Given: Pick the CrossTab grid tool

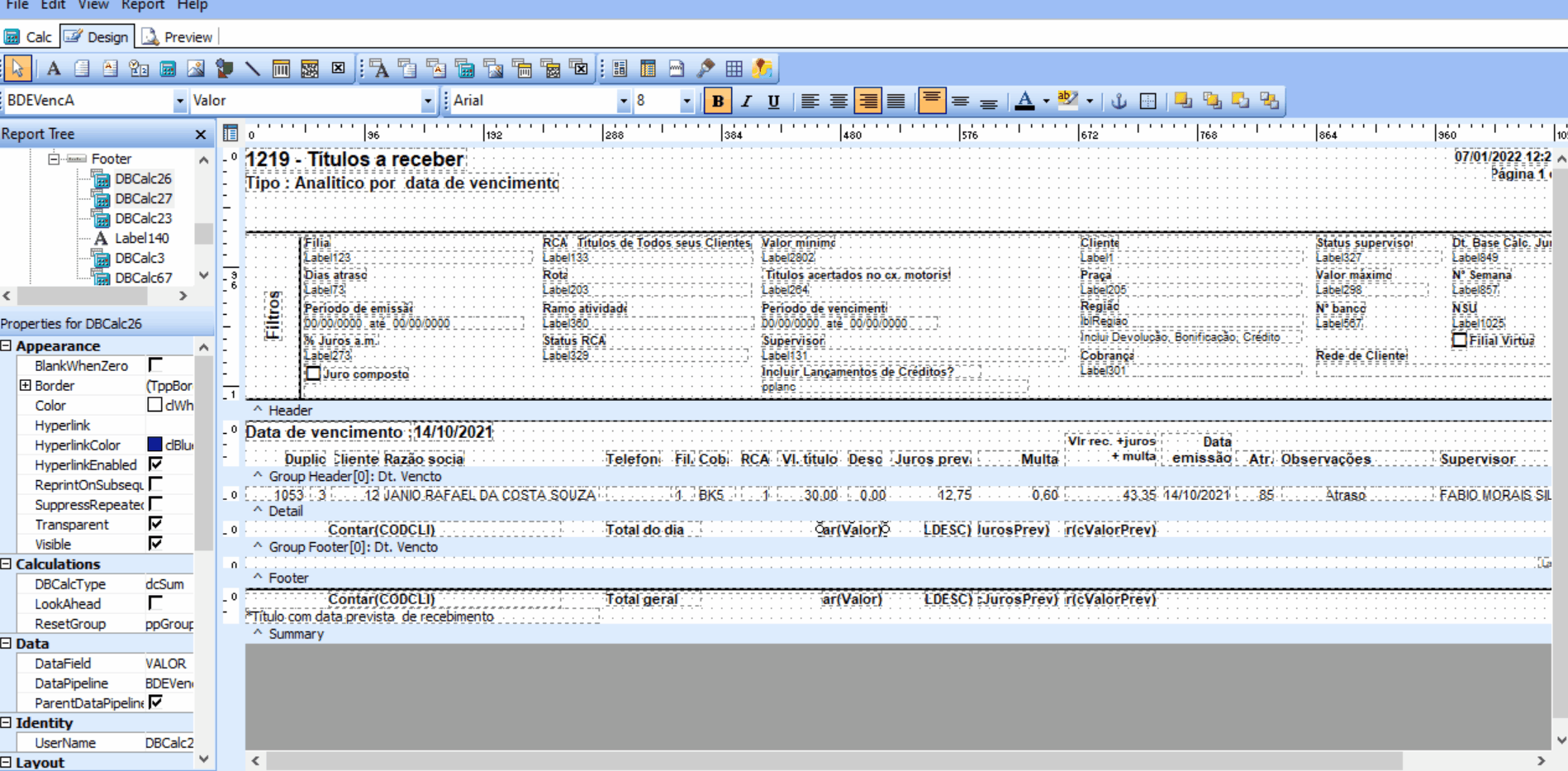Looking at the screenshot, I should [734, 69].
